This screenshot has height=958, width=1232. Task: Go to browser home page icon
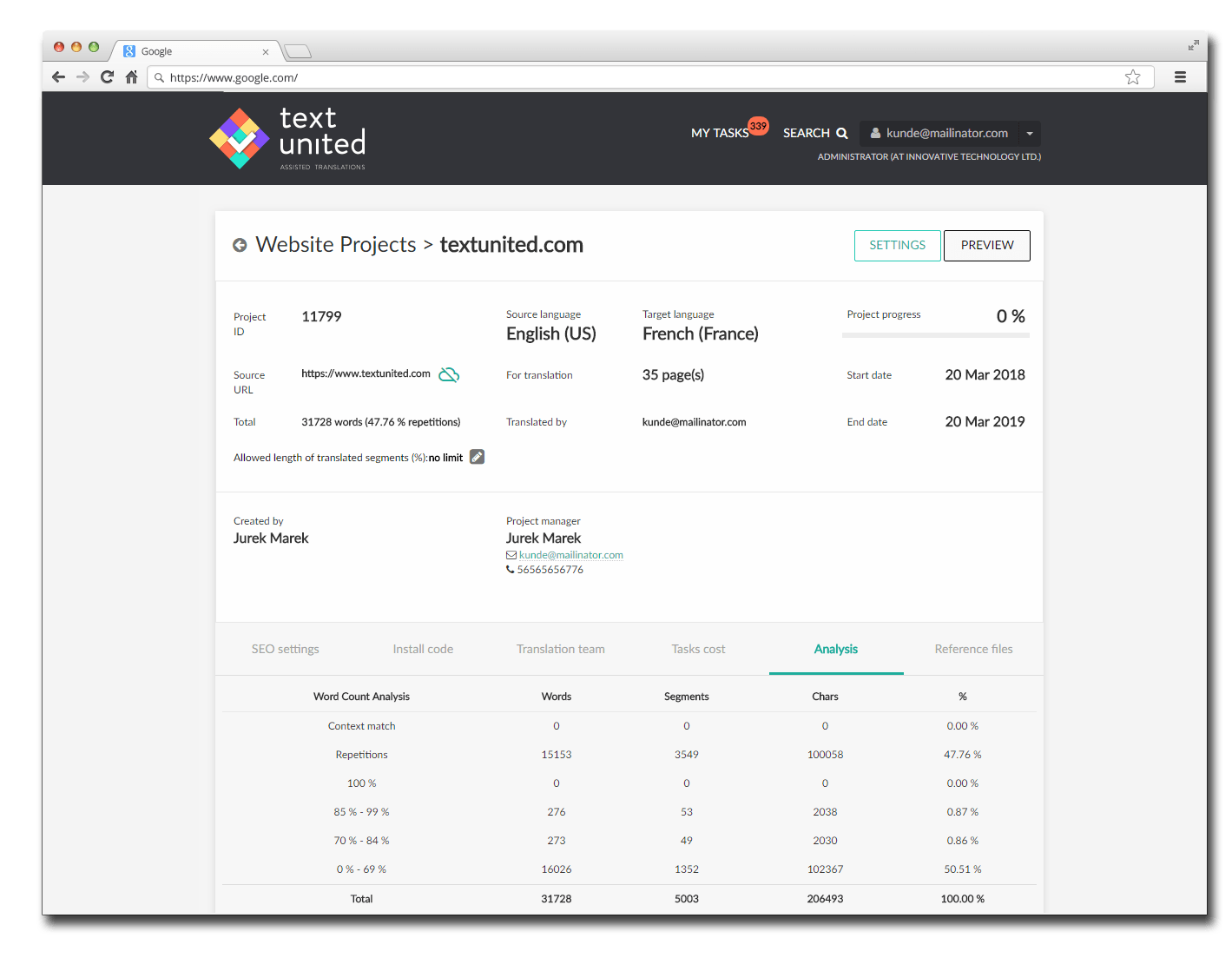(x=131, y=77)
